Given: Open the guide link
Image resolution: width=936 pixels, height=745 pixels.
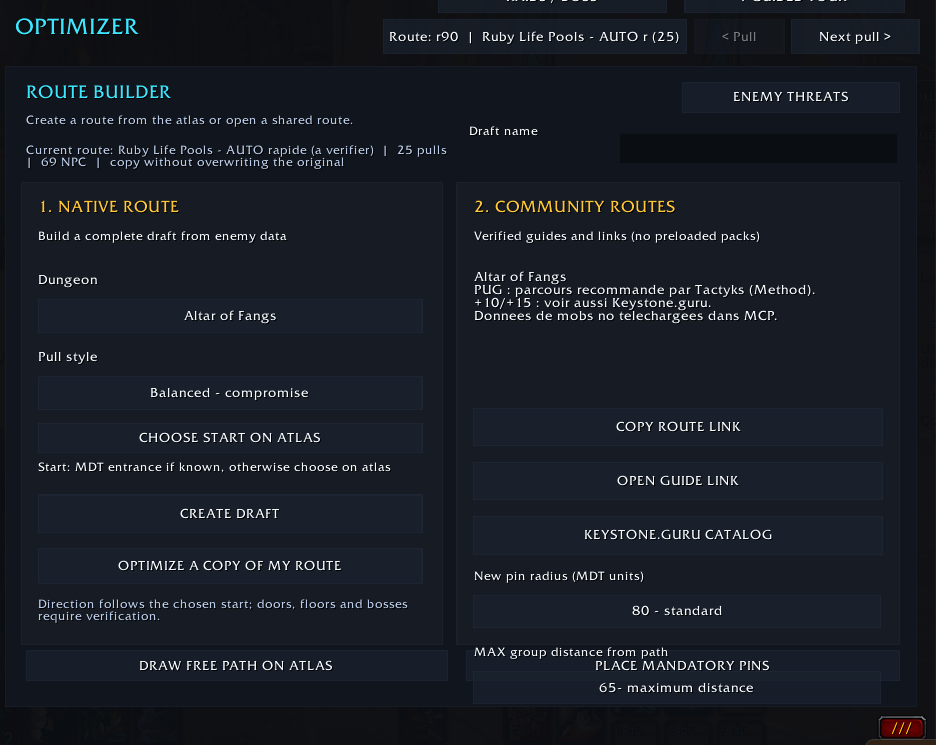Looking at the screenshot, I should click(678, 481).
